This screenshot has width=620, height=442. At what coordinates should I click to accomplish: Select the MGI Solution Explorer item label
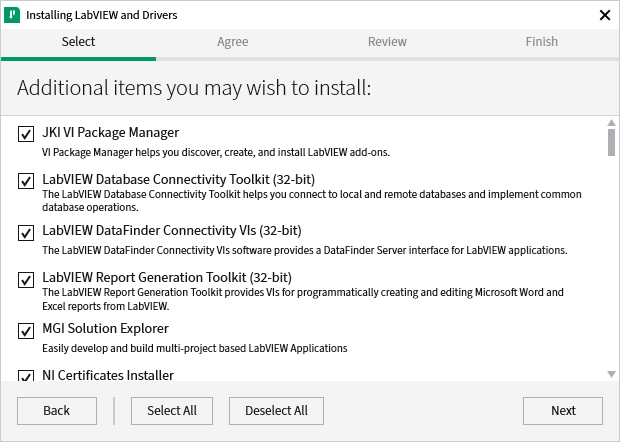pyautogui.click(x=105, y=329)
